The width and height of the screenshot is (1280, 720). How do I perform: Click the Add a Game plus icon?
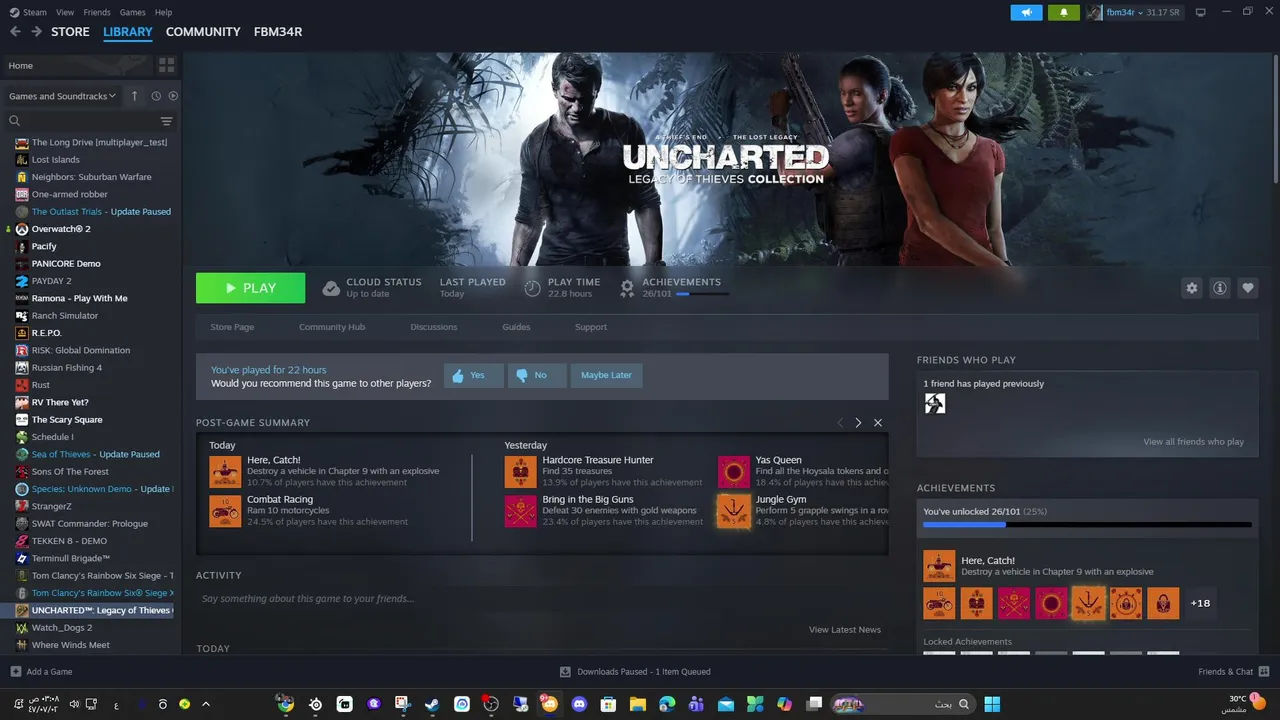[x=15, y=672]
